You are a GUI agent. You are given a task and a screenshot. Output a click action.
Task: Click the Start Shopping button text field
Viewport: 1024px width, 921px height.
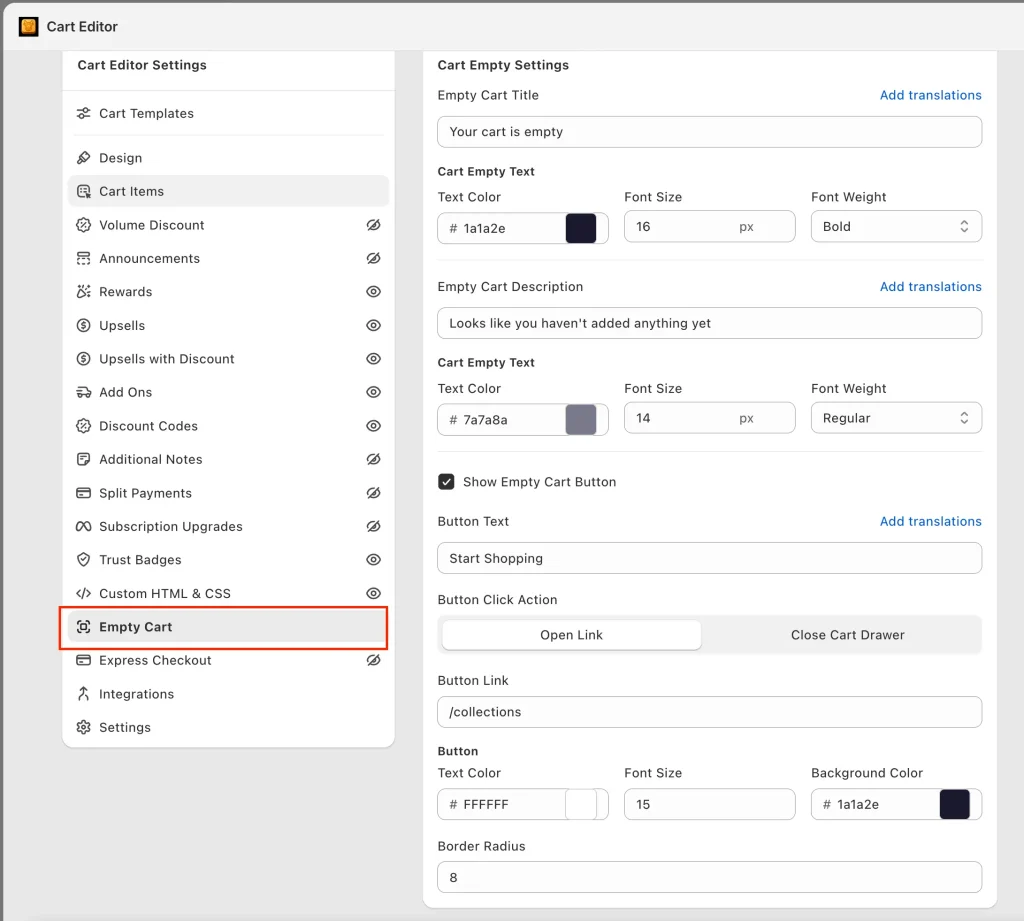tap(709, 558)
